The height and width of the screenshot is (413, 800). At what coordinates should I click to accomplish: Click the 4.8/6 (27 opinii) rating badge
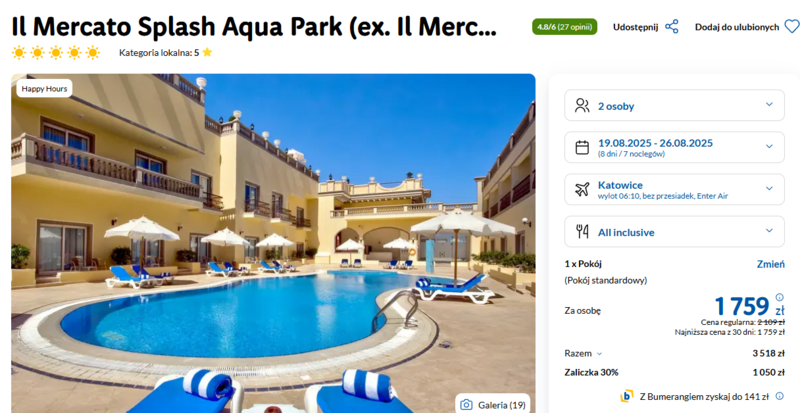click(564, 27)
